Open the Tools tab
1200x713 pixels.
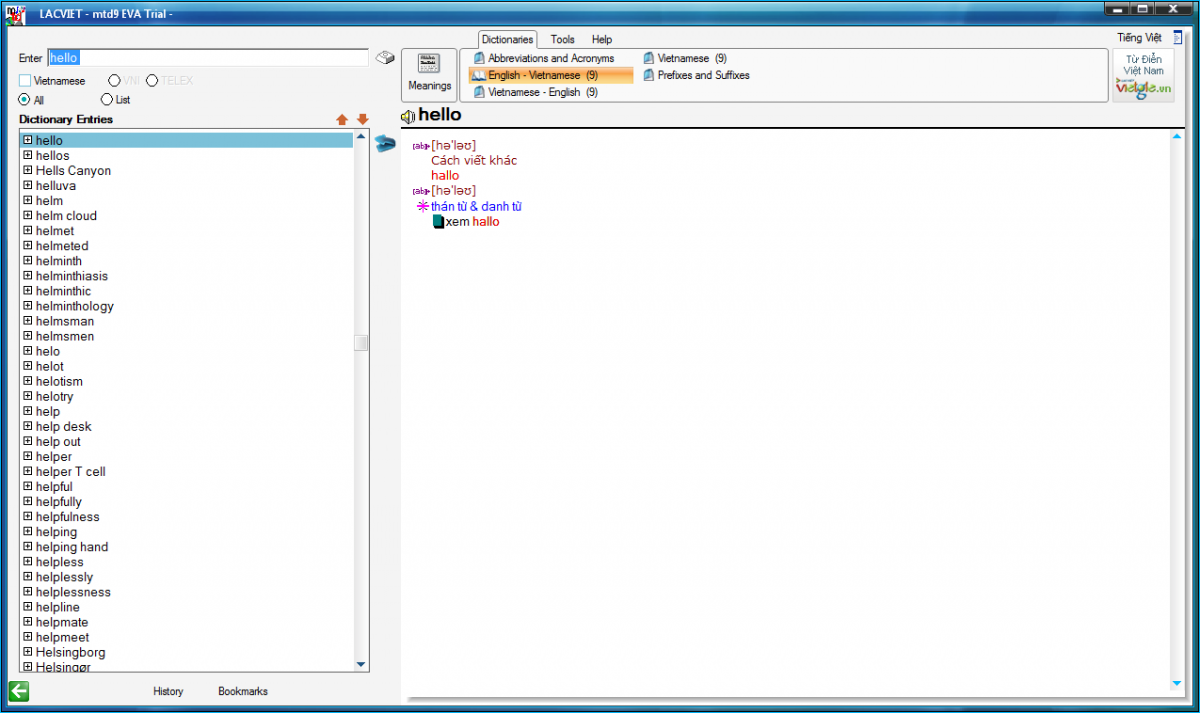[x=563, y=40]
